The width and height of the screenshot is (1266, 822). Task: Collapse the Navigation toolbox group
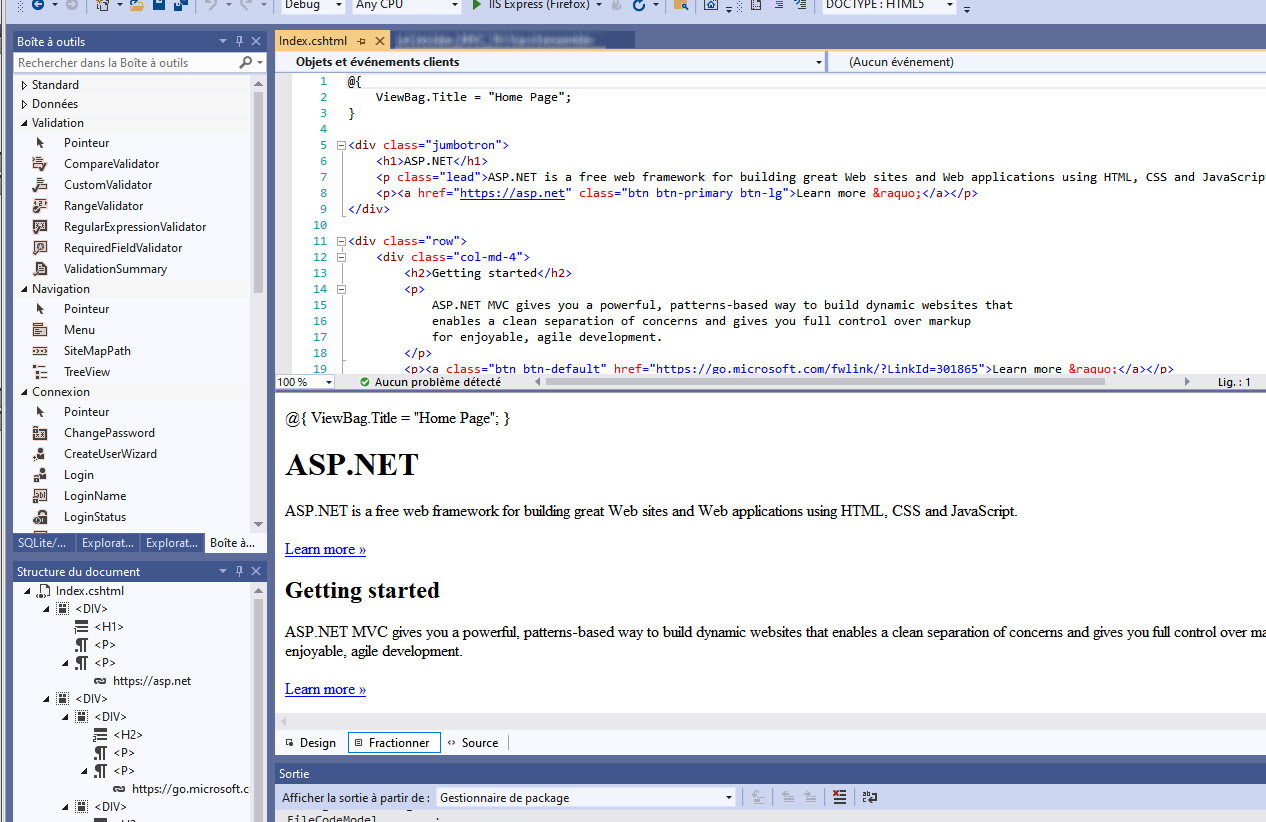point(24,289)
